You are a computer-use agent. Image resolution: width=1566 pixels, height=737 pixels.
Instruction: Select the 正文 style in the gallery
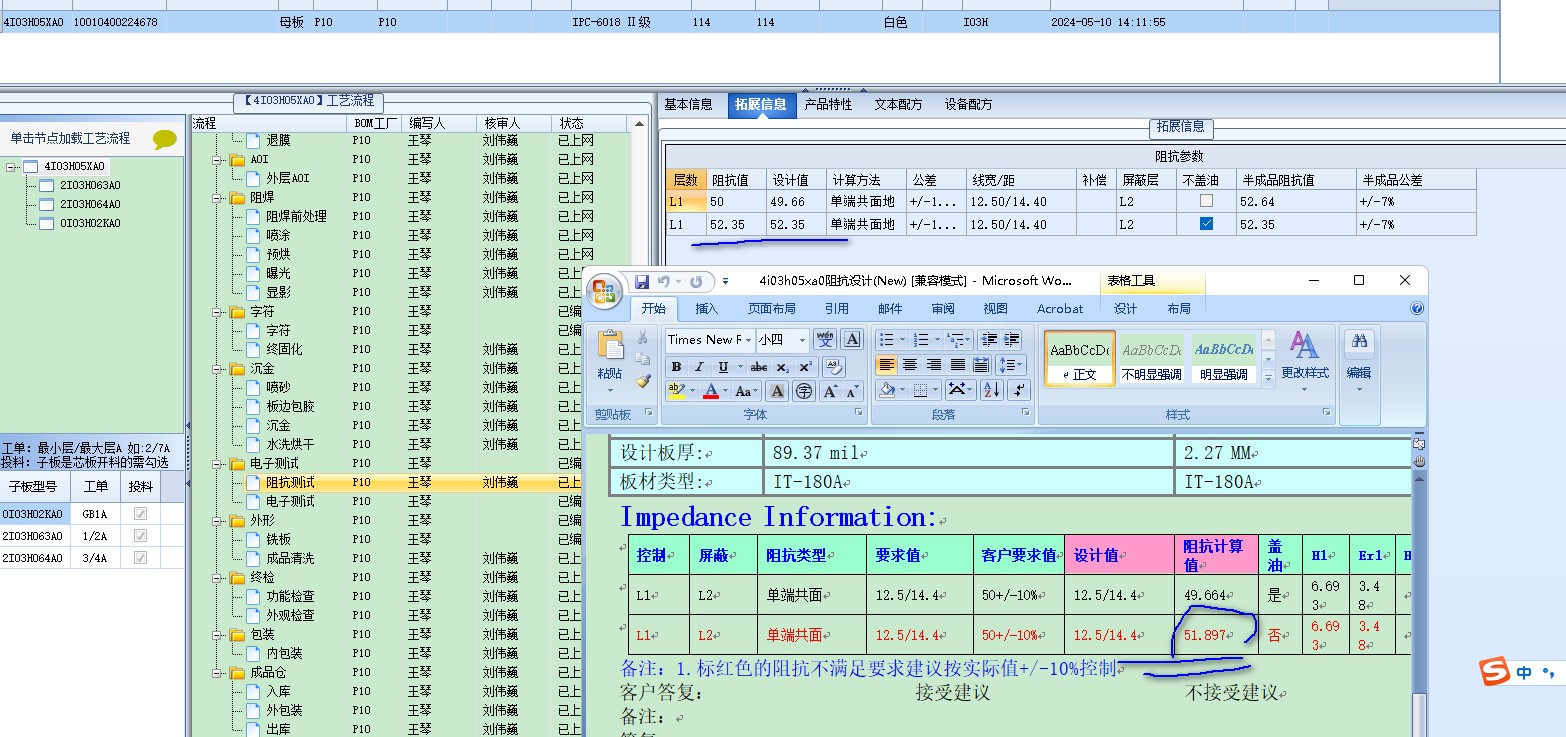1080,359
